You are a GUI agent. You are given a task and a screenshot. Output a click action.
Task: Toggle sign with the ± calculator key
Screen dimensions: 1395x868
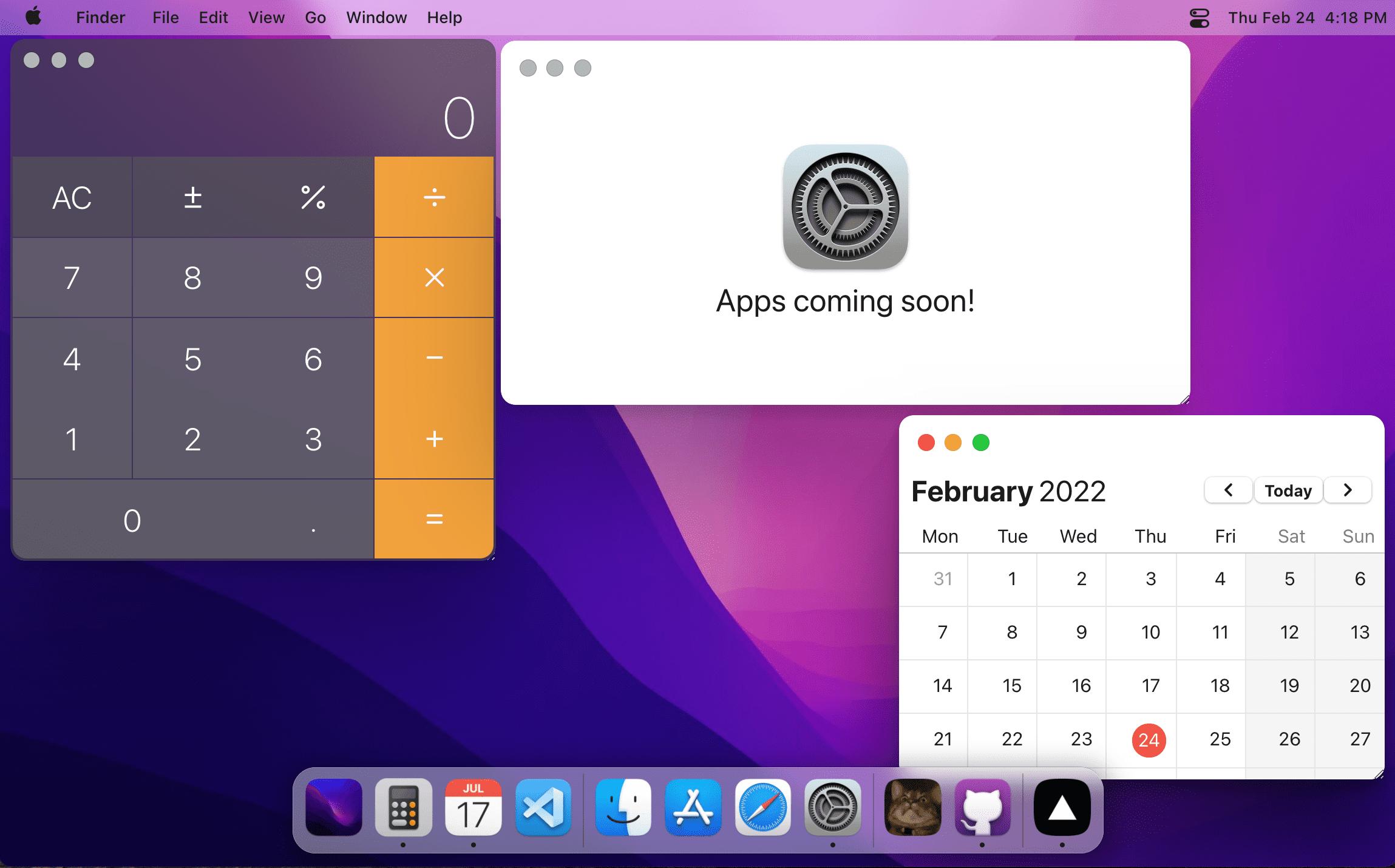(192, 197)
